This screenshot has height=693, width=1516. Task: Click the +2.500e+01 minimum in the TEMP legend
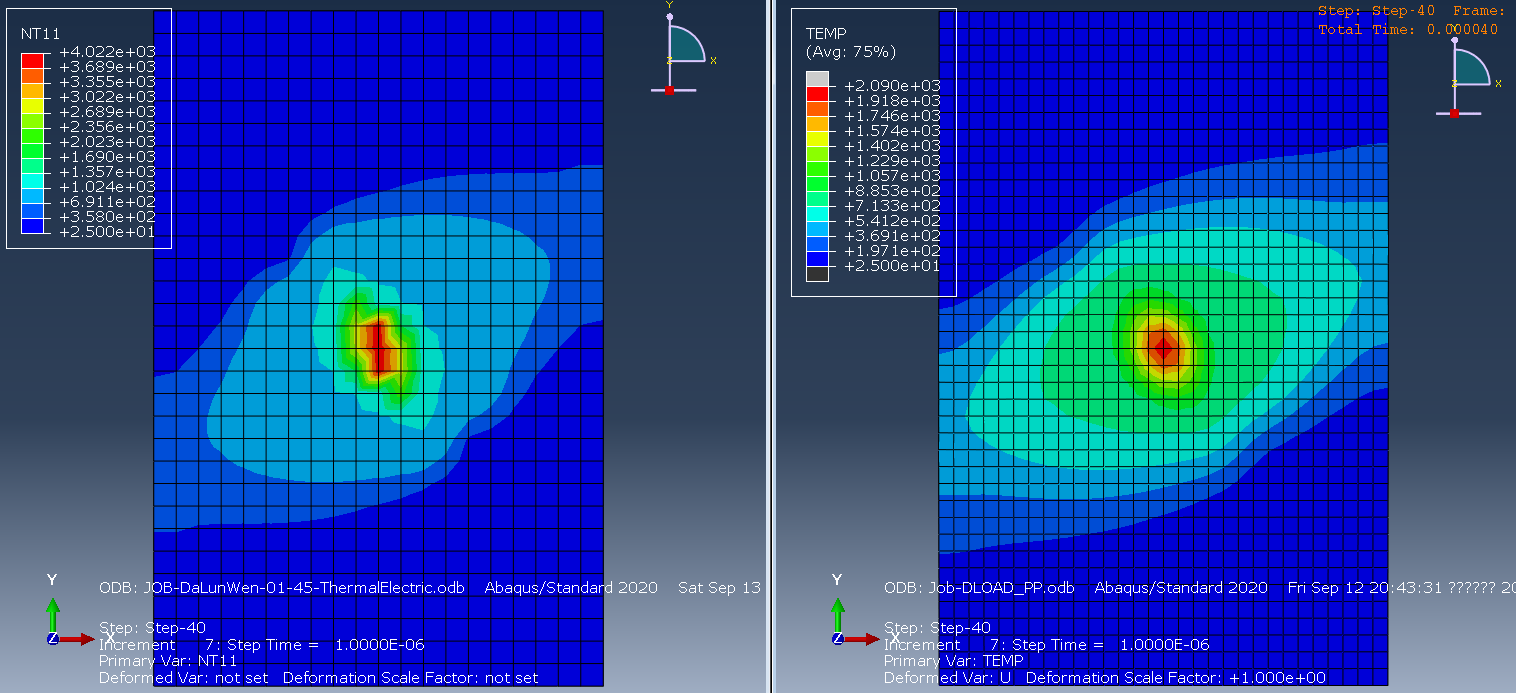[892, 266]
